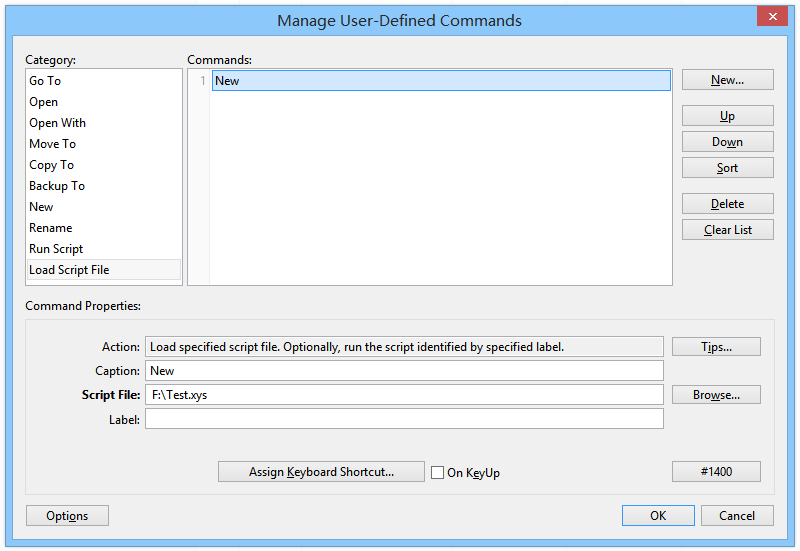Browse for a script file

[x=716, y=395]
